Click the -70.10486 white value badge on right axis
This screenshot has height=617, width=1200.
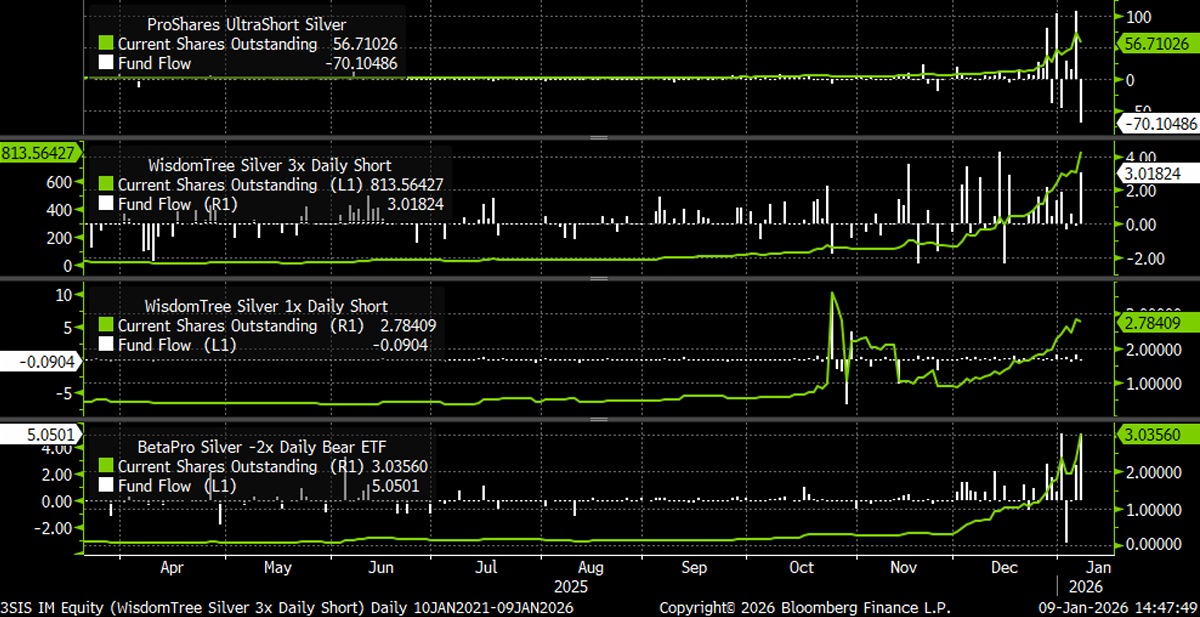pyautogui.click(x=1160, y=125)
